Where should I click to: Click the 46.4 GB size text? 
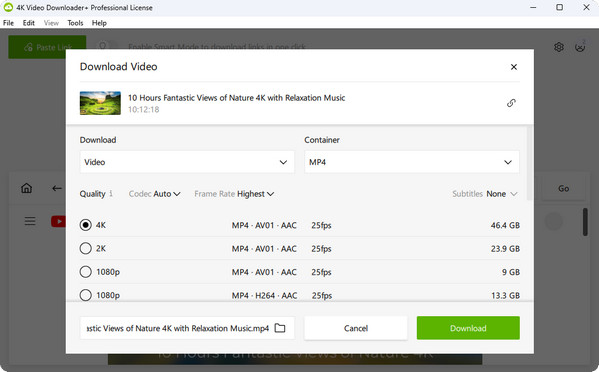tap(505, 225)
